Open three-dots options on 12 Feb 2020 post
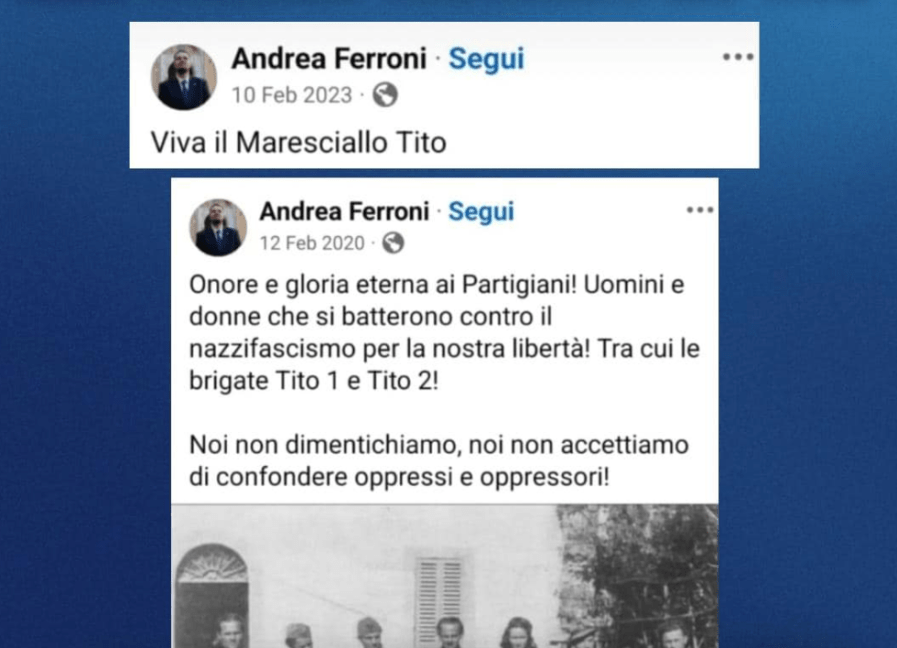Image resolution: width=897 pixels, height=648 pixels. click(700, 210)
